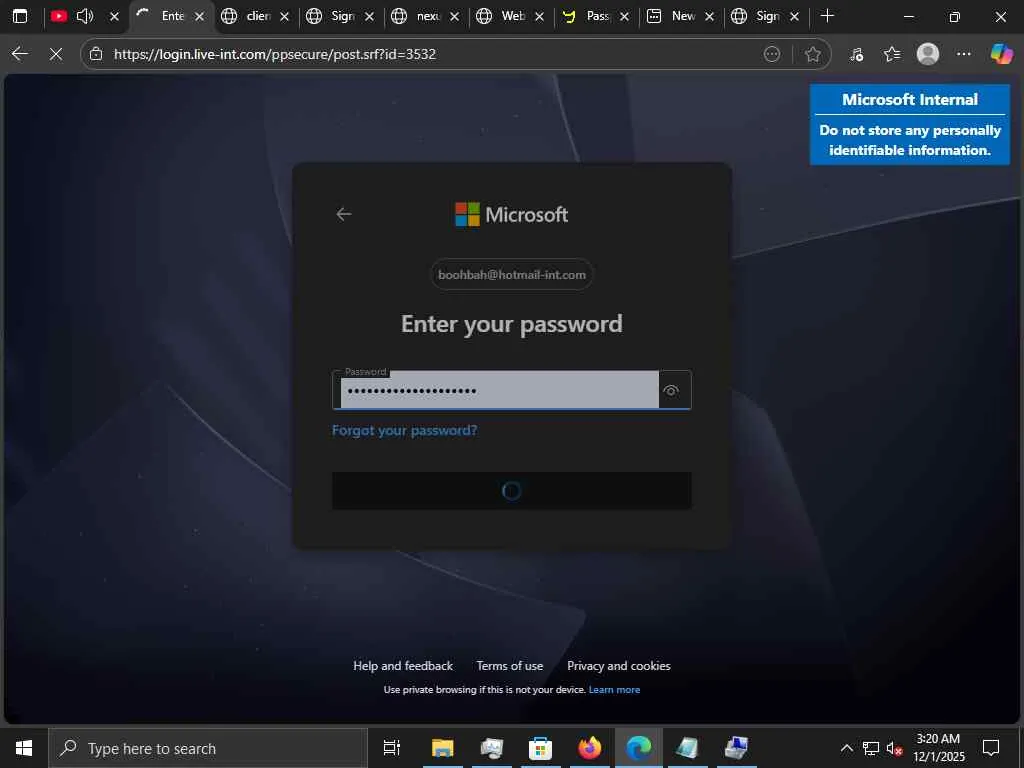Click the 'Type here to search' box

pos(208,748)
